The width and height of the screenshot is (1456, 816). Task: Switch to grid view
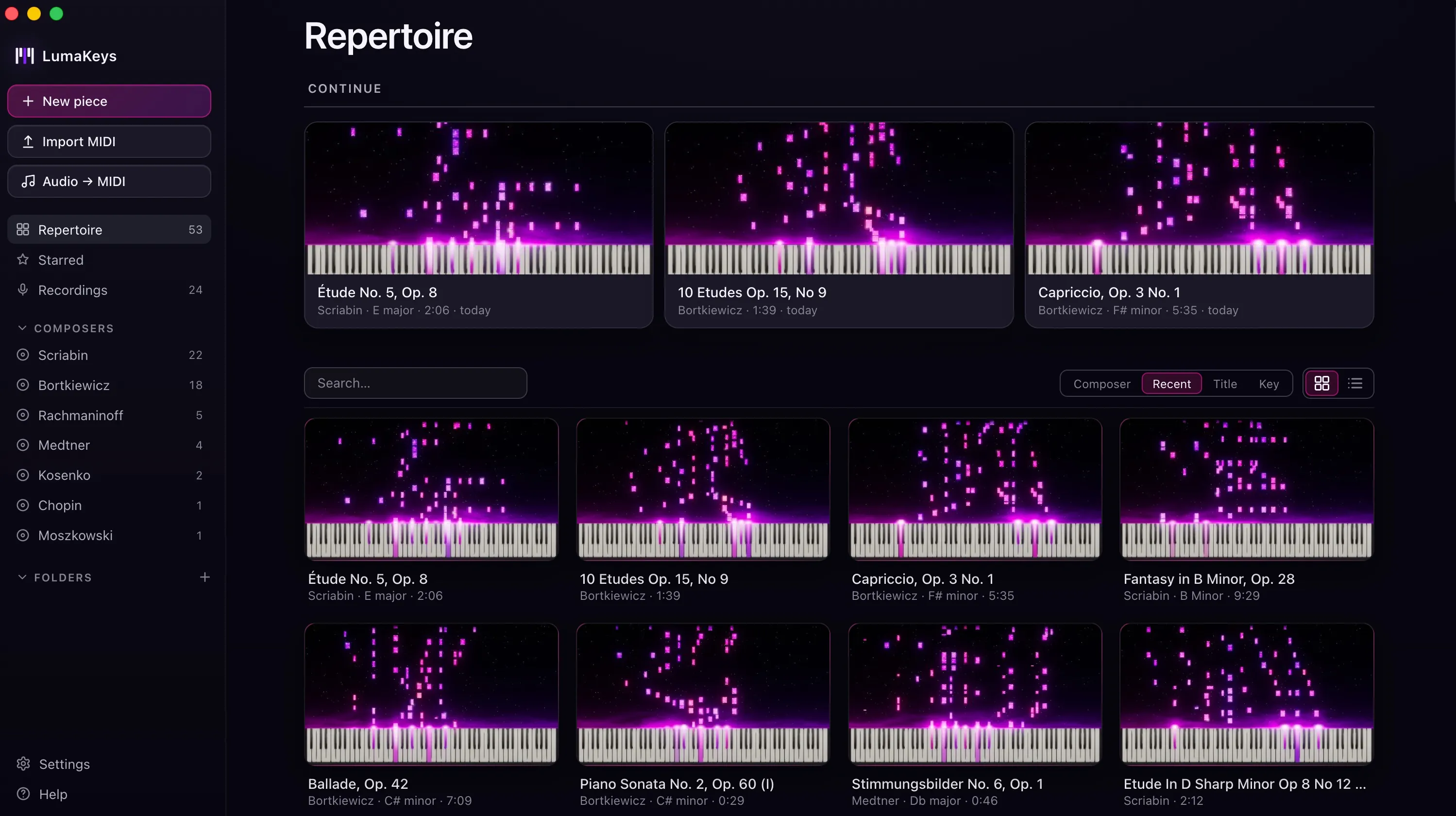[1321, 384]
